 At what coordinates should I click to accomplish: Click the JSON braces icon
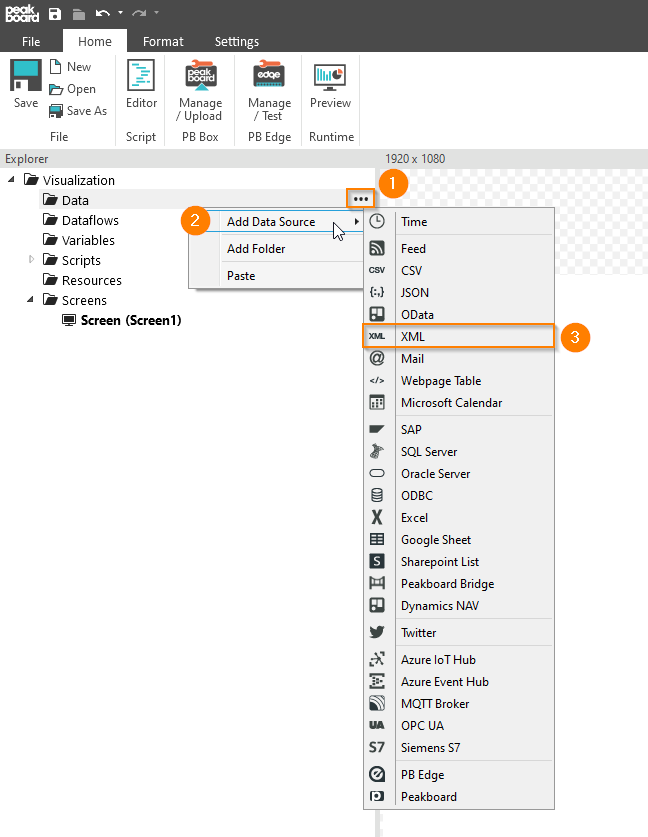(x=377, y=292)
